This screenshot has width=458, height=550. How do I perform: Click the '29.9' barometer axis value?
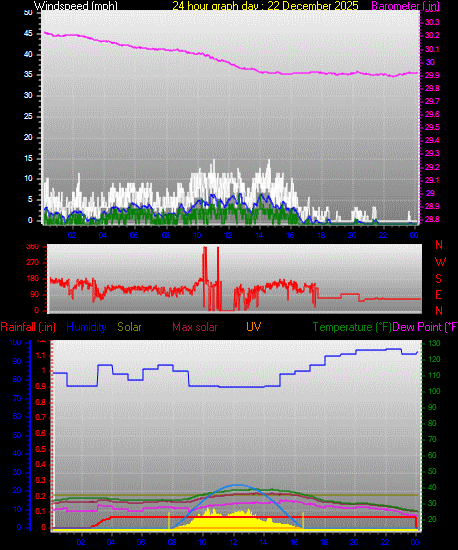click(432, 75)
